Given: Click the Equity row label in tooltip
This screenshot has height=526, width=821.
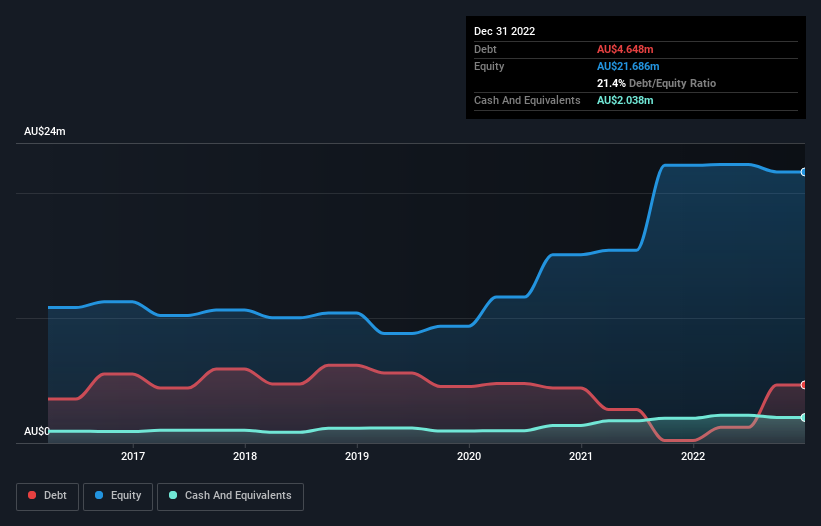Looking at the screenshot, I should point(489,66).
